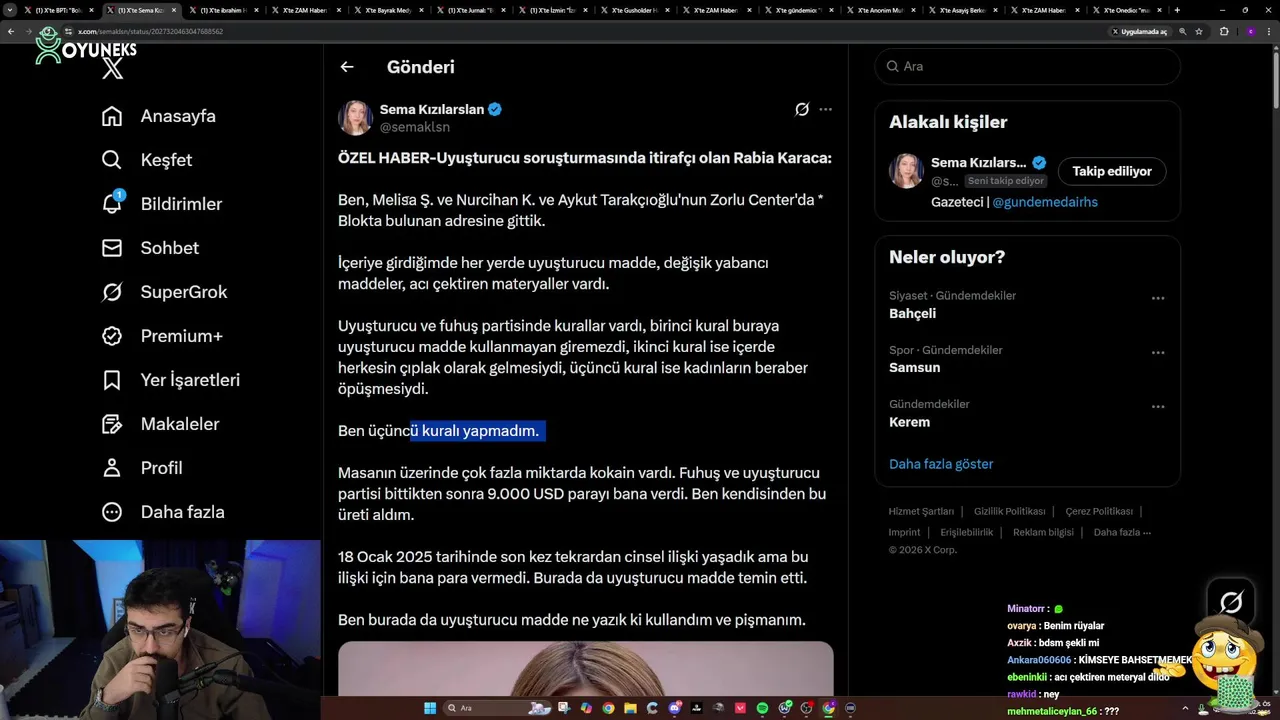Expand footer Daha fazla menu
This screenshot has height=720, width=1280.
point(1122,532)
